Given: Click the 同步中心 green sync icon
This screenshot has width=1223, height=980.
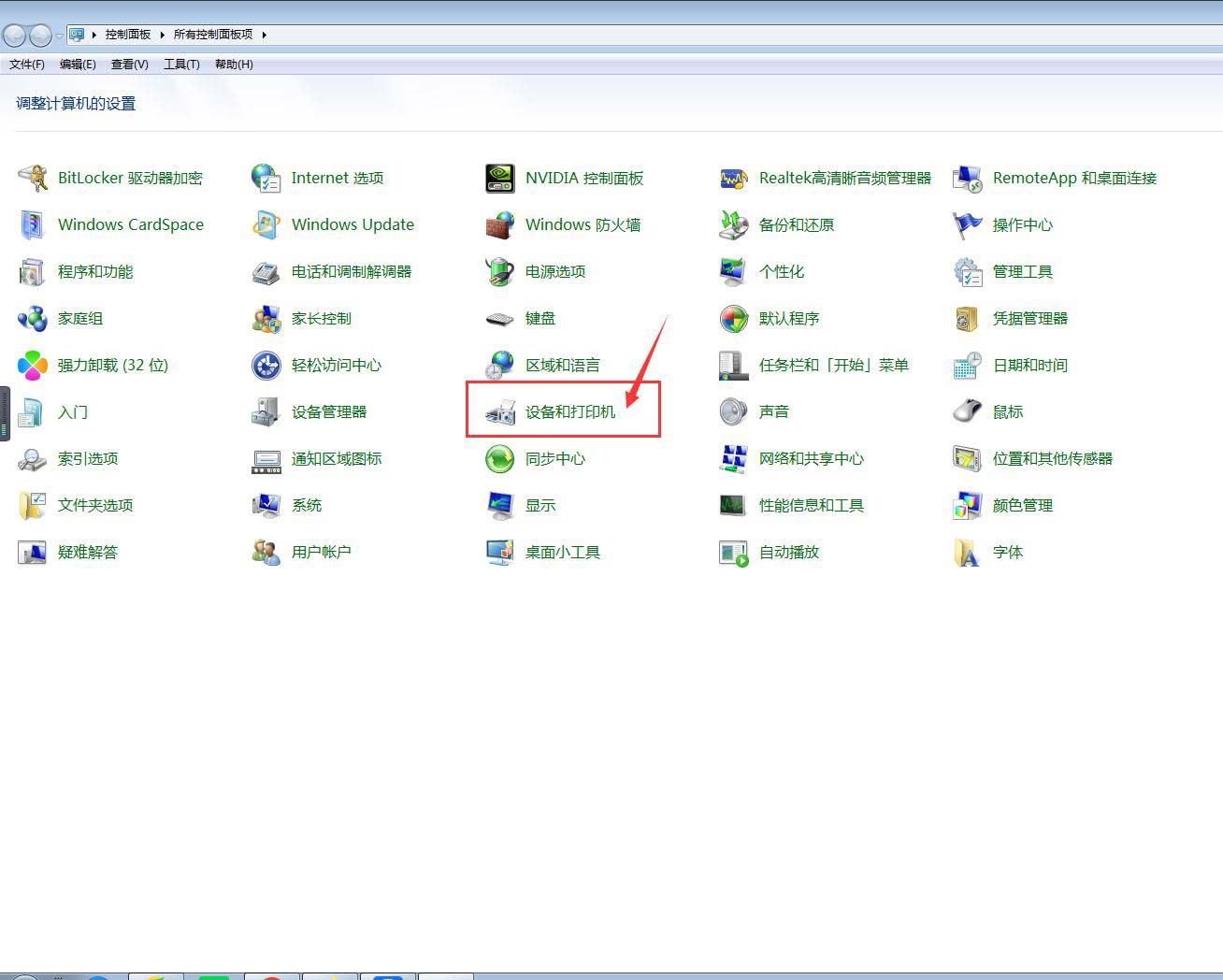Looking at the screenshot, I should tap(499, 458).
